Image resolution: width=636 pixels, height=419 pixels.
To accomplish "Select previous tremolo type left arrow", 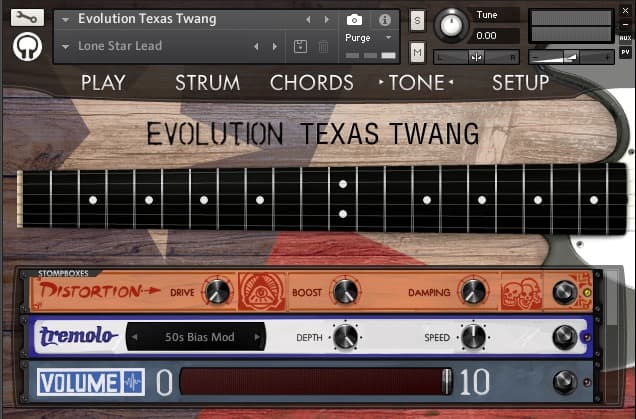I will coord(134,337).
